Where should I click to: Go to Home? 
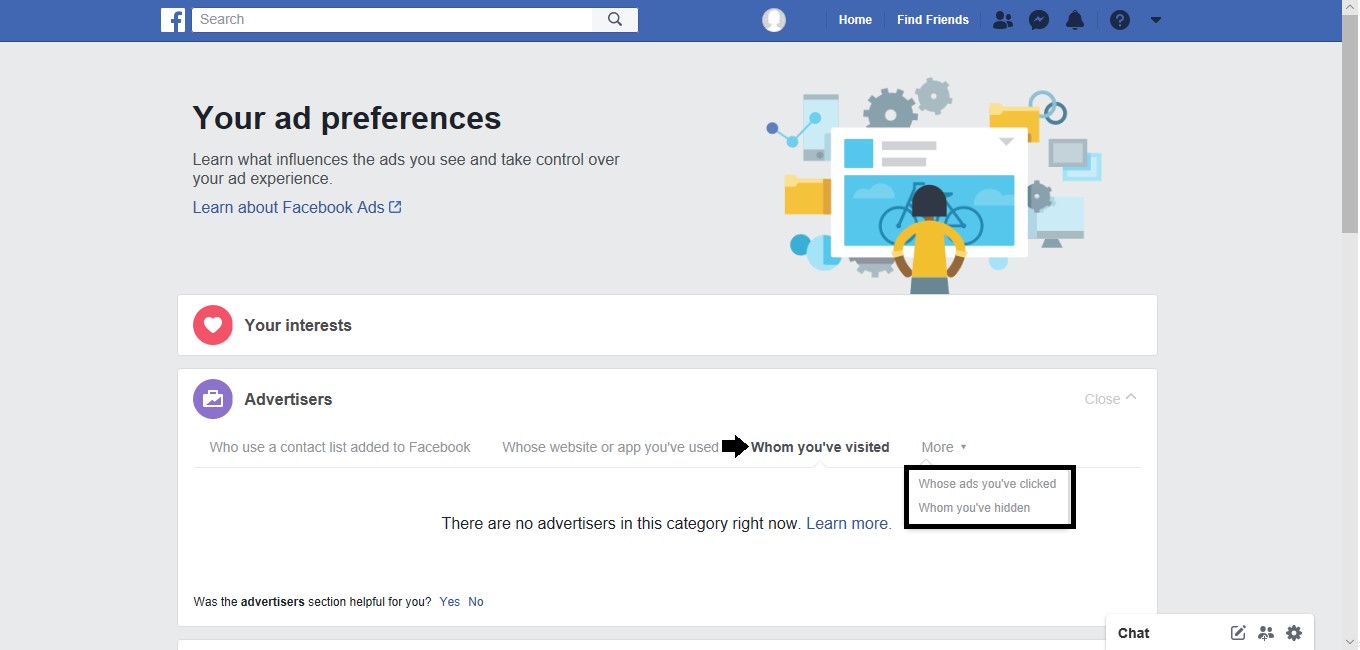[x=855, y=20]
